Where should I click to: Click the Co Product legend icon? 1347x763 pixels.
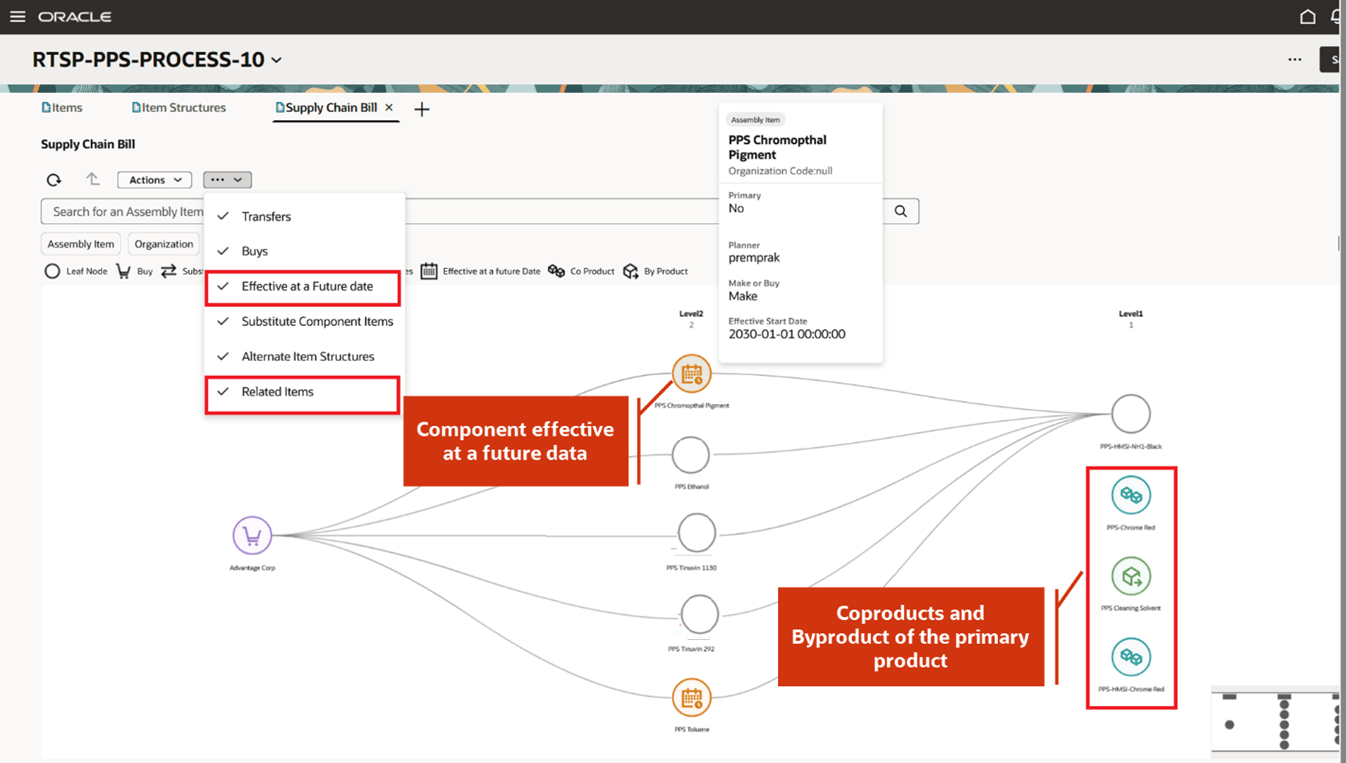coord(556,271)
